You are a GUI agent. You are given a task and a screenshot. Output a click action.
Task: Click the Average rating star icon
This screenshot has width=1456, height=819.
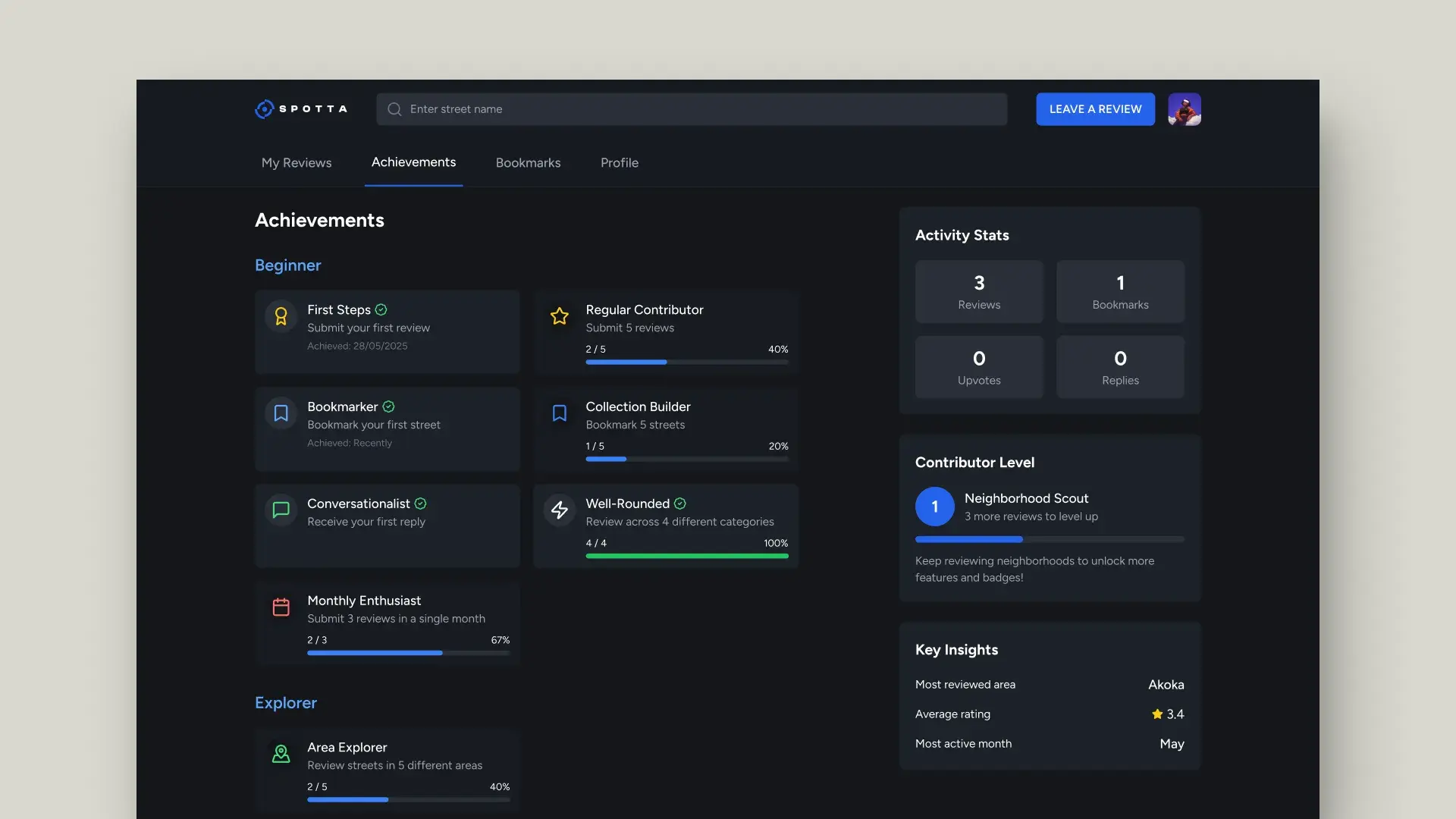pos(1157,714)
